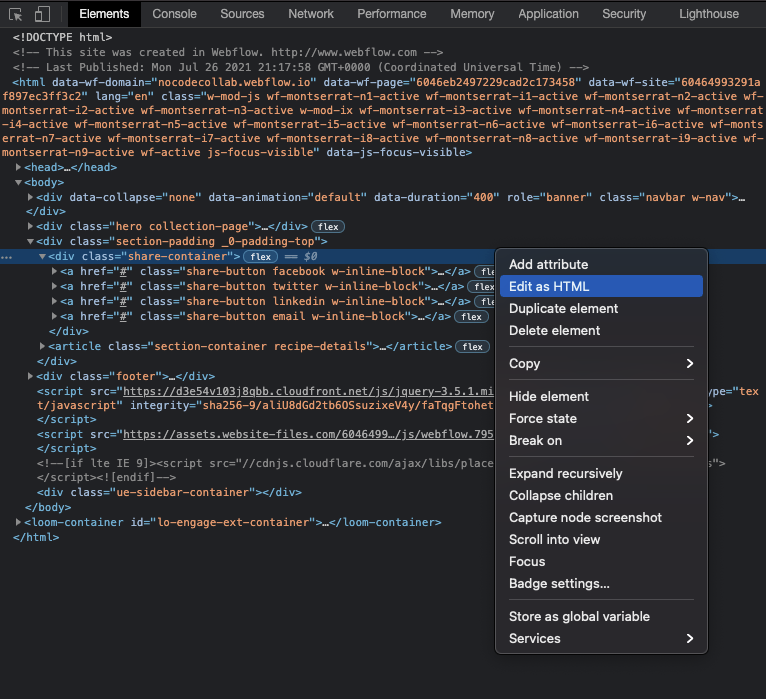Expand the footer div

point(30,376)
